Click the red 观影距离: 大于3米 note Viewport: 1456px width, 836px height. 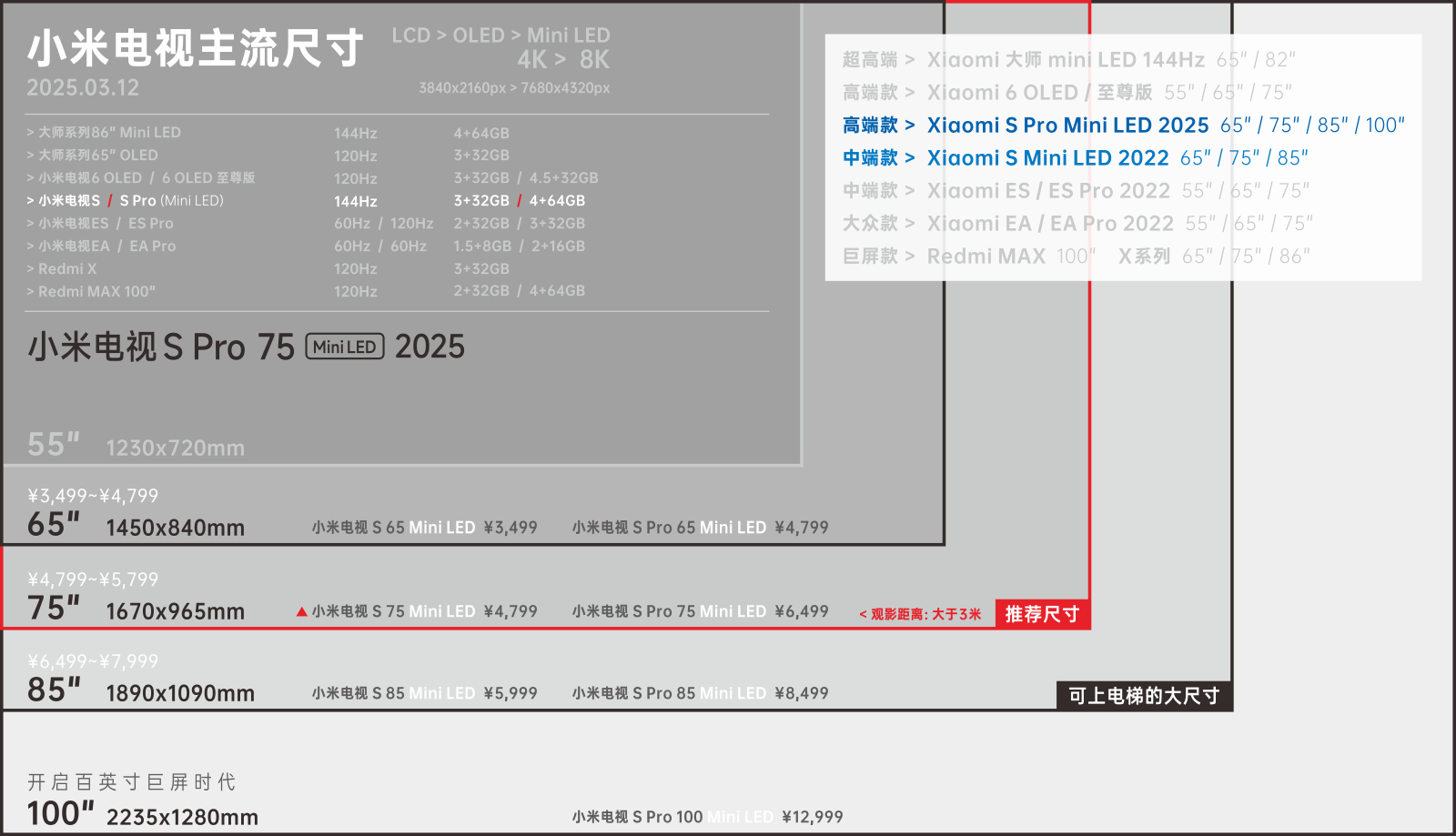[x=920, y=614]
